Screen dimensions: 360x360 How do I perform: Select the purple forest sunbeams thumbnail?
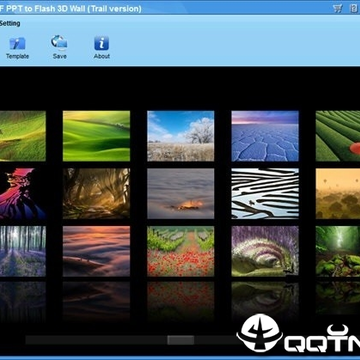pyautogui.click(x=23, y=251)
